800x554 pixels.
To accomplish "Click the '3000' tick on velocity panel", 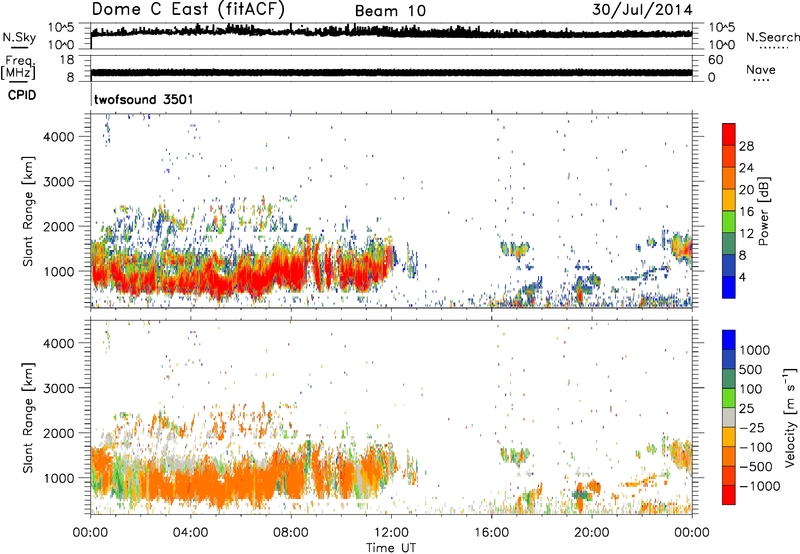I will pos(59,388).
